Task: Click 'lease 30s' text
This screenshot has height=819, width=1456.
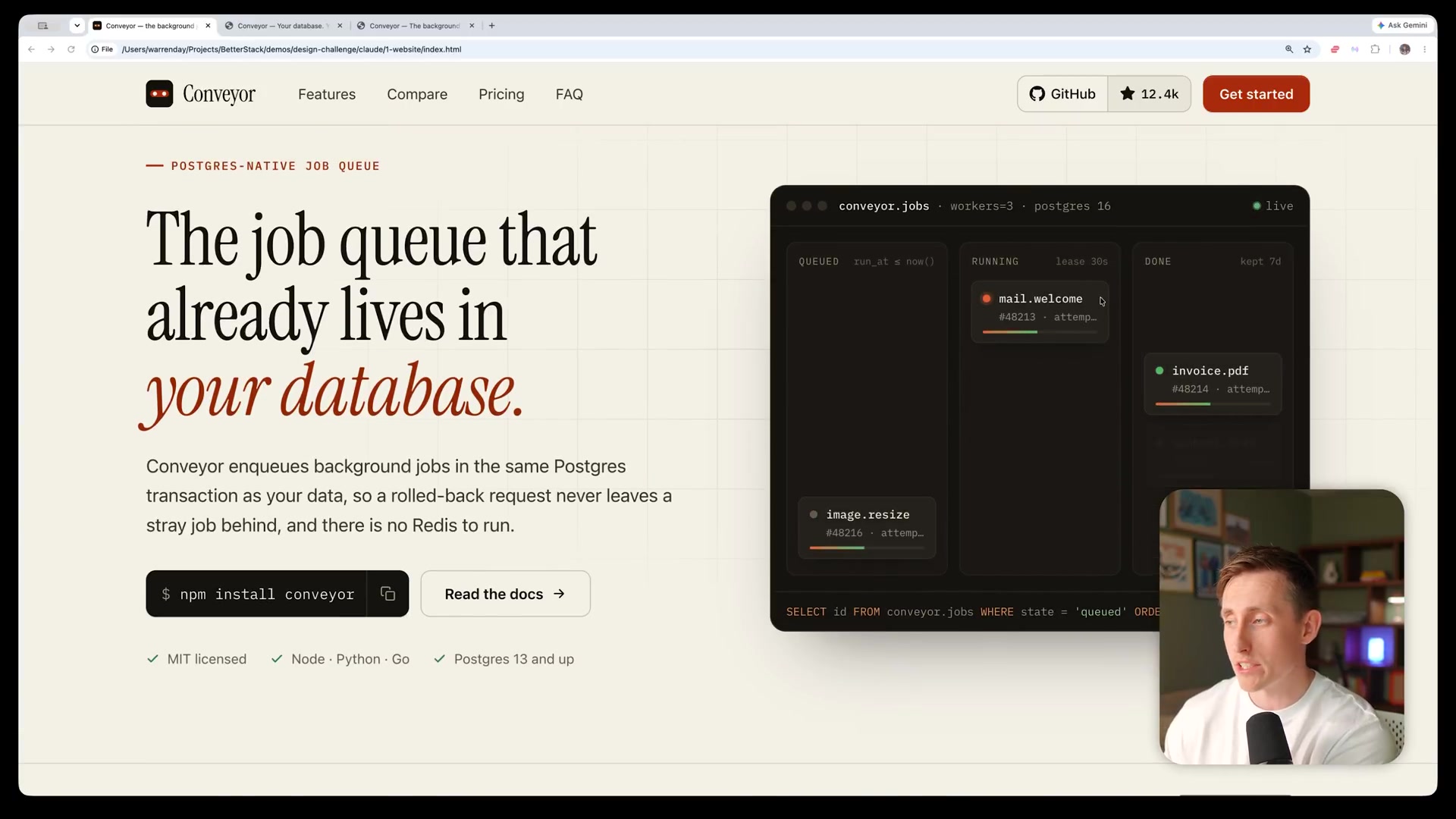Action: click(1081, 262)
